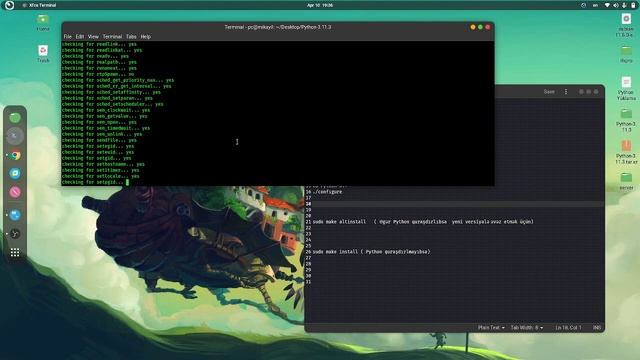Click the keyboard layout 'en' indicator
Viewport: 640px width, 360px height.
tap(595, 5)
